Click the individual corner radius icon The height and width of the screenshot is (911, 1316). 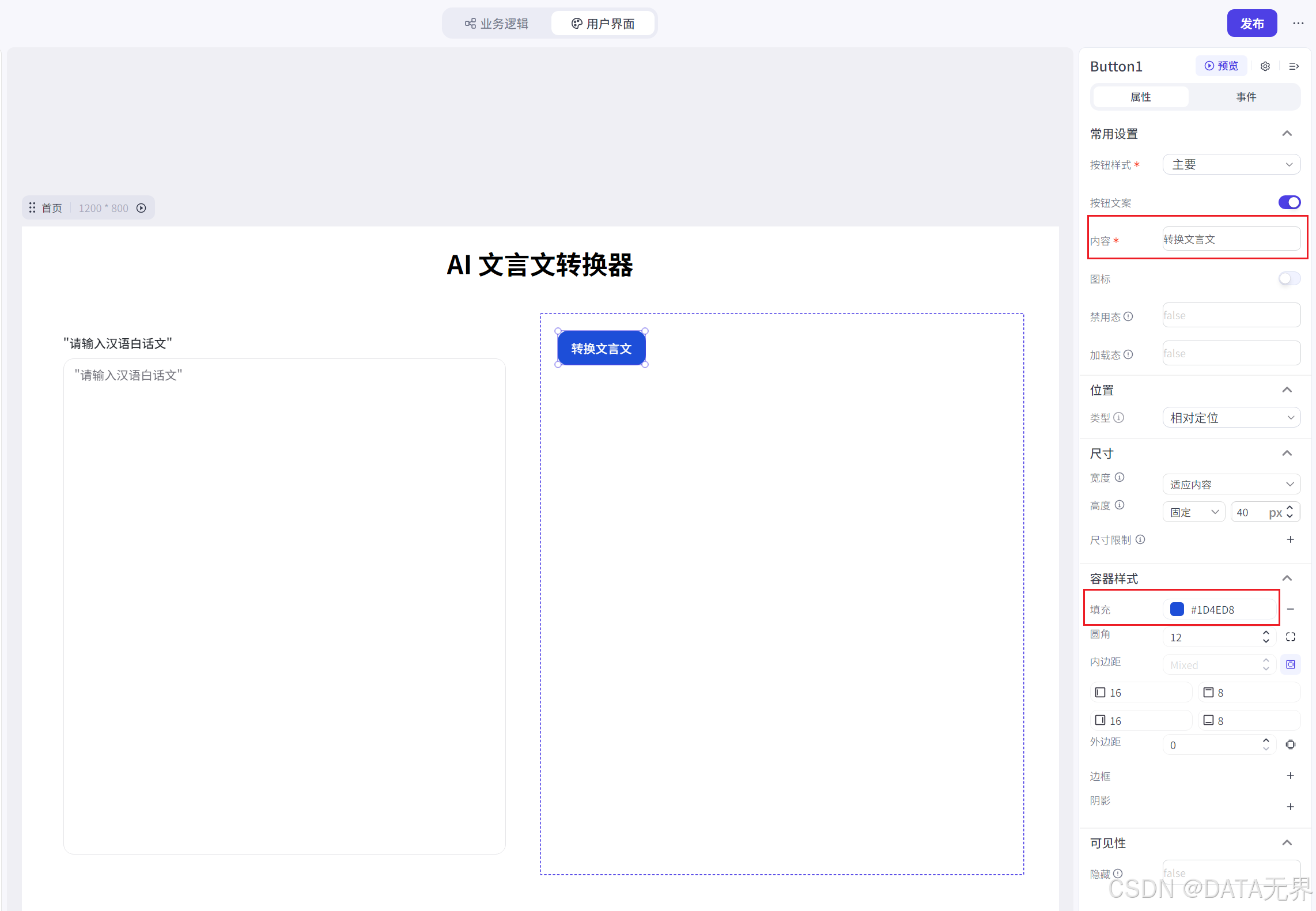coord(1291,637)
